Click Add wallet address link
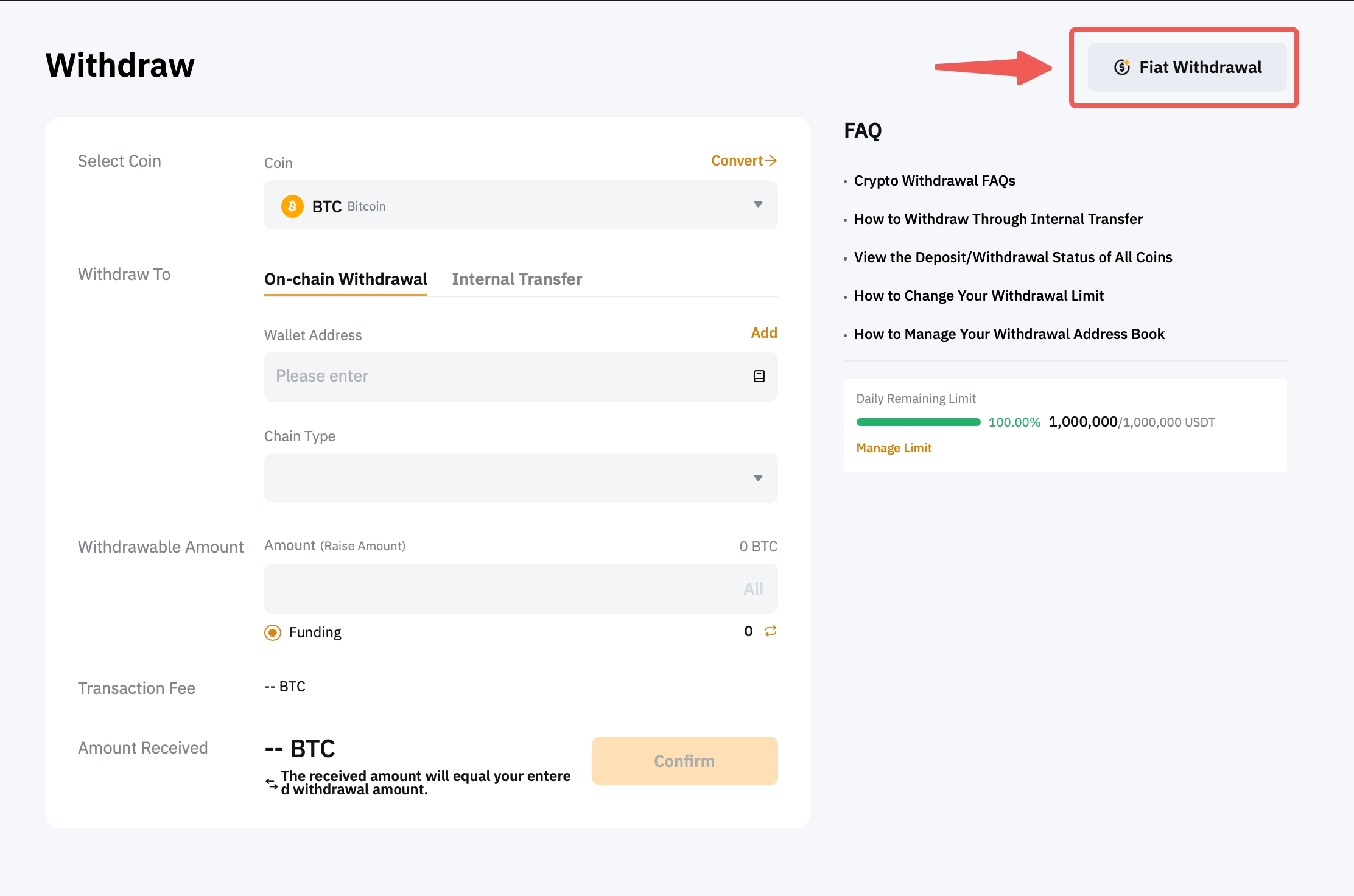Screen dimensions: 1354x896 click(x=763, y=333)
